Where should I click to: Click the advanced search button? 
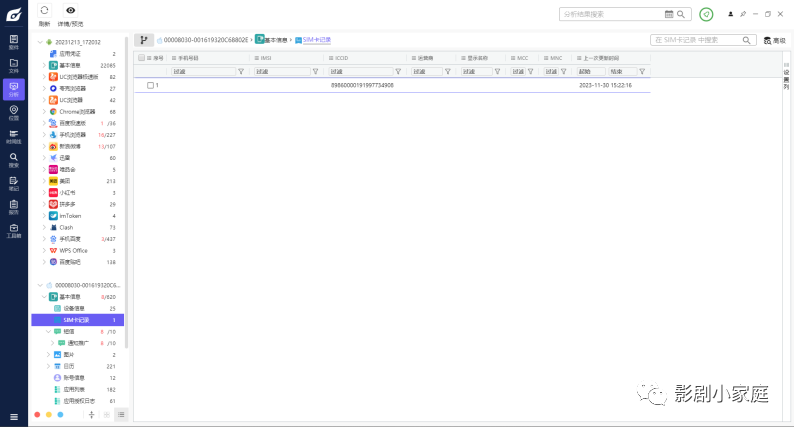coord(775,40)
